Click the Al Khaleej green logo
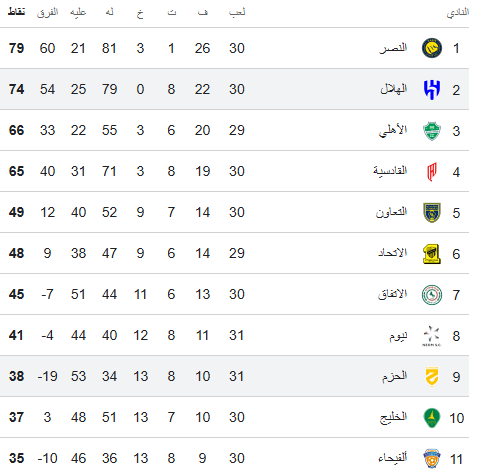This screenshot has width=478, height=473. (432, 418)
